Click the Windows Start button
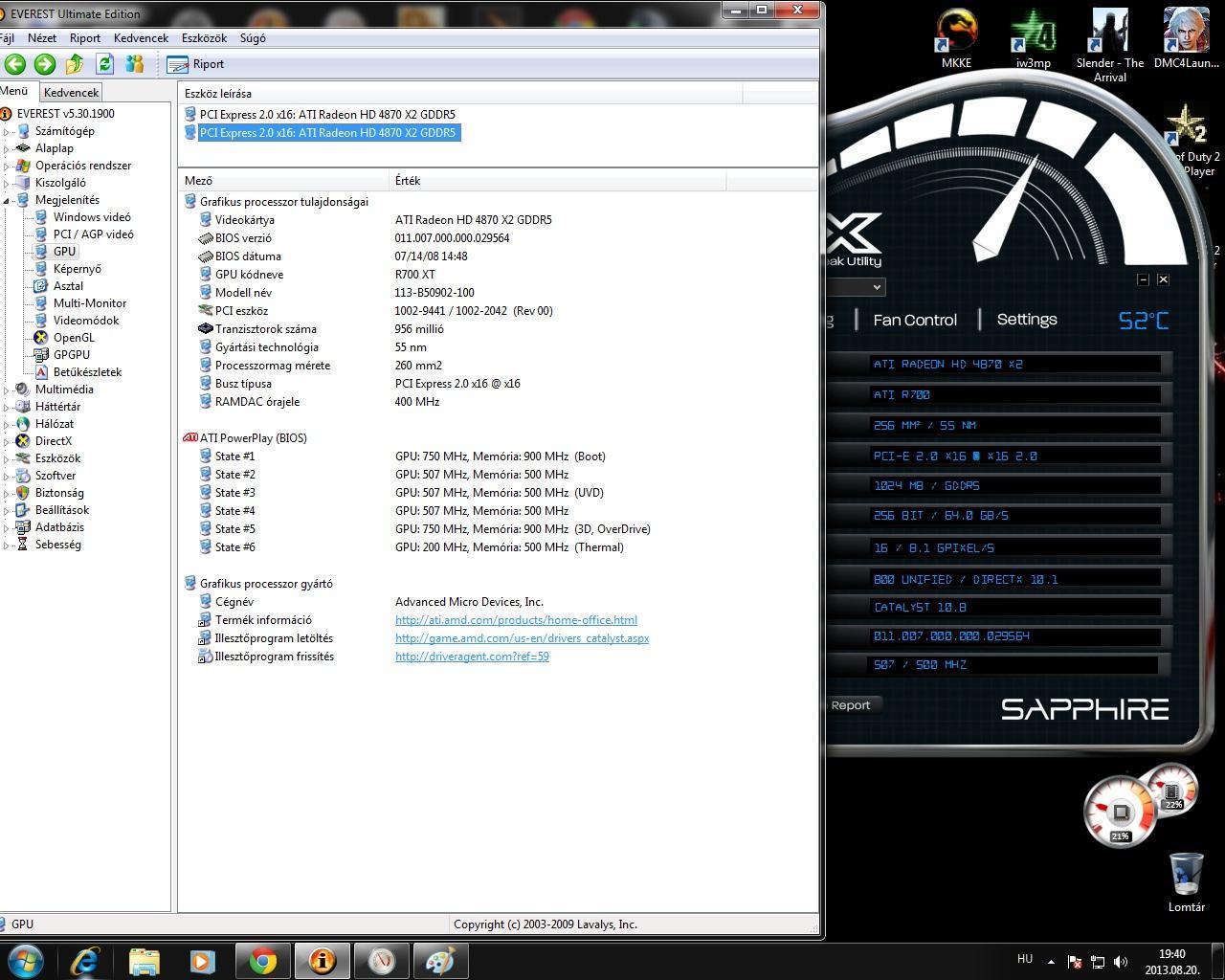Viewport: 1225px width, 980px height. point(26,960)
